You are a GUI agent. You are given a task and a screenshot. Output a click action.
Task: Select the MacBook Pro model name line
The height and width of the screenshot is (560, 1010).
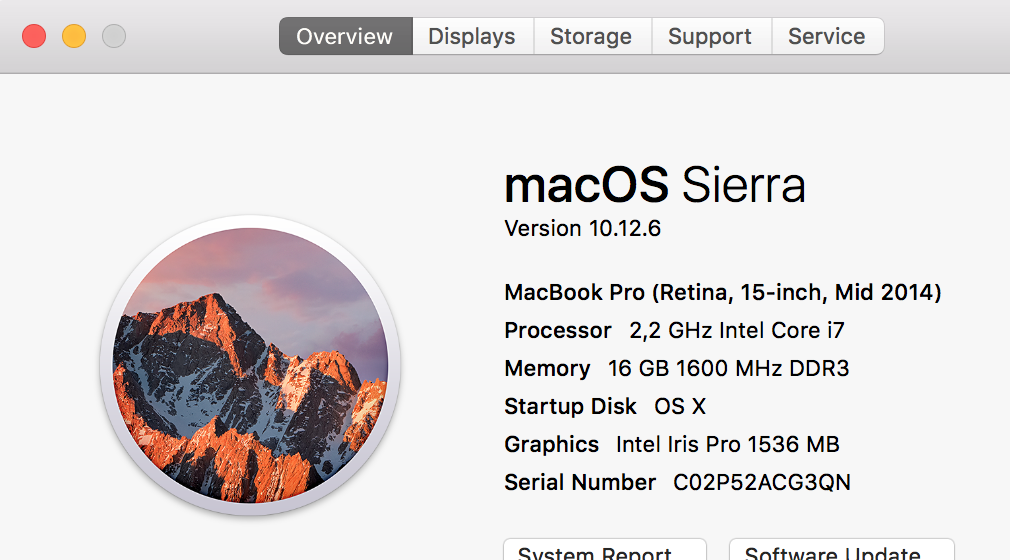[x=723, y=293]
